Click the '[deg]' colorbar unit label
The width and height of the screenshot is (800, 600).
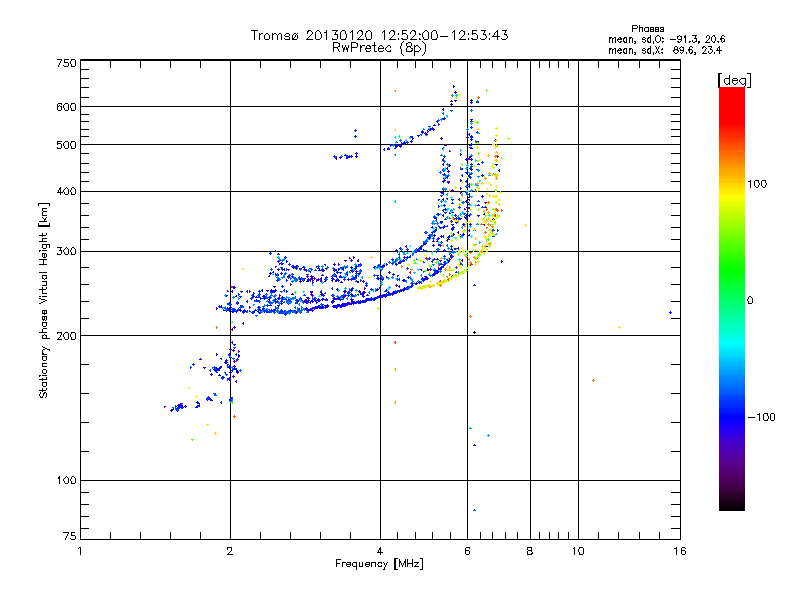point(734,80)
